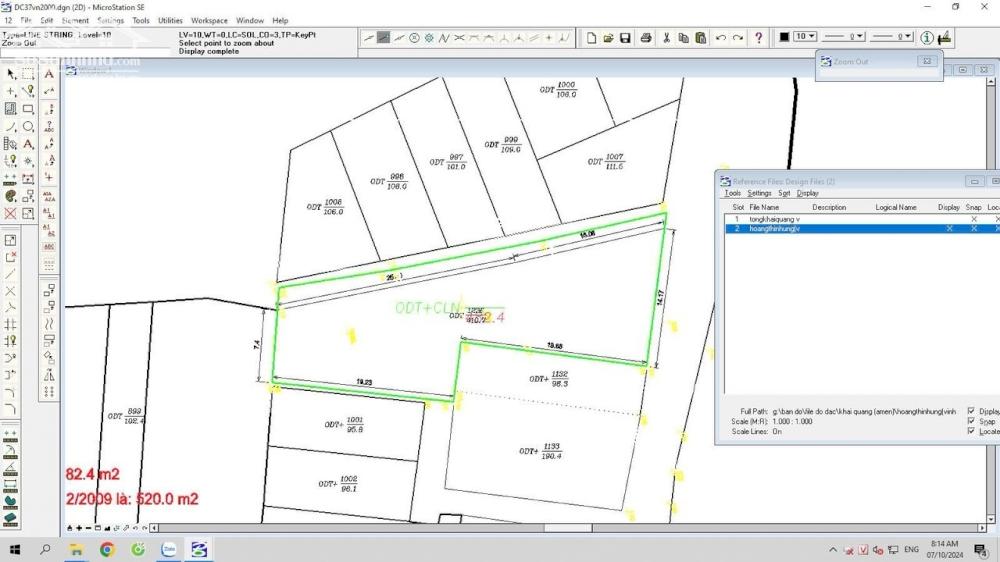Open Settings menu in Reference Files dialog
The height and width of the screenshot is (562, 1000).
point(760,193)
